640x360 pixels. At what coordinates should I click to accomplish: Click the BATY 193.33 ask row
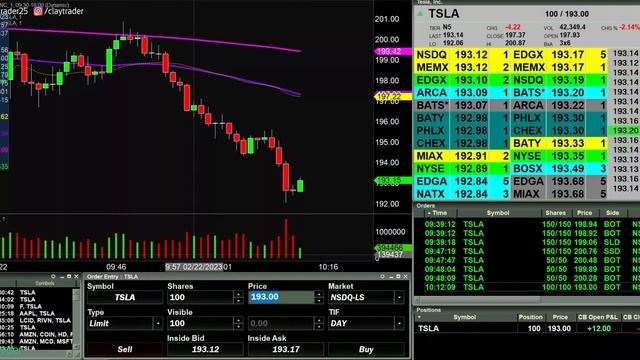coord(559,143)
